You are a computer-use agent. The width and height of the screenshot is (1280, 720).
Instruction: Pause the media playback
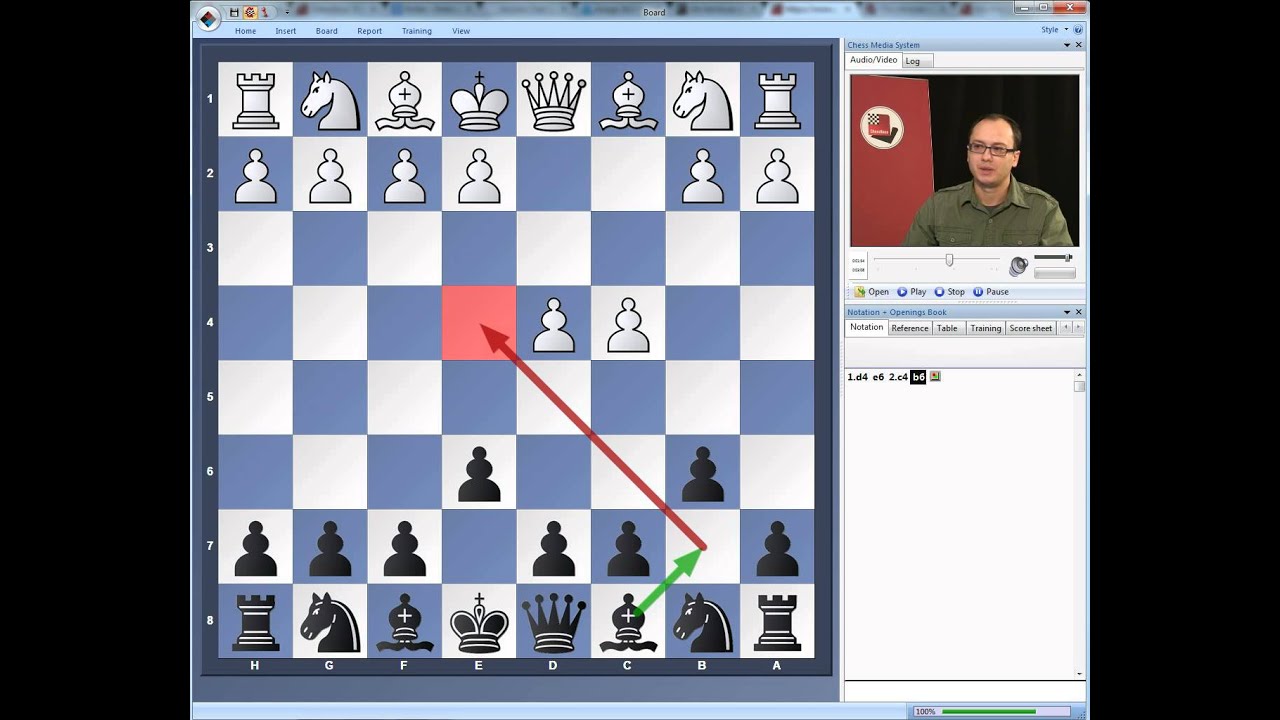pyautogui.click(x=991, y=292)
